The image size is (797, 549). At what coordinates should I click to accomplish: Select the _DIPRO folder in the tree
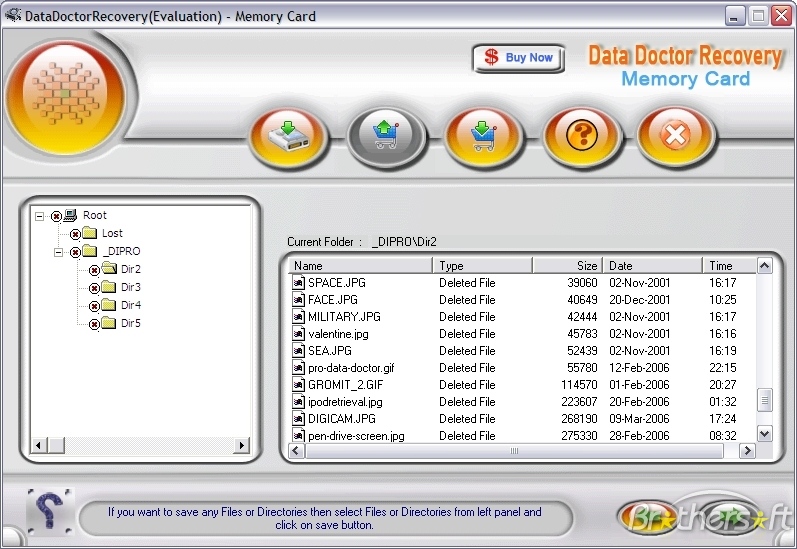[122, 251]
